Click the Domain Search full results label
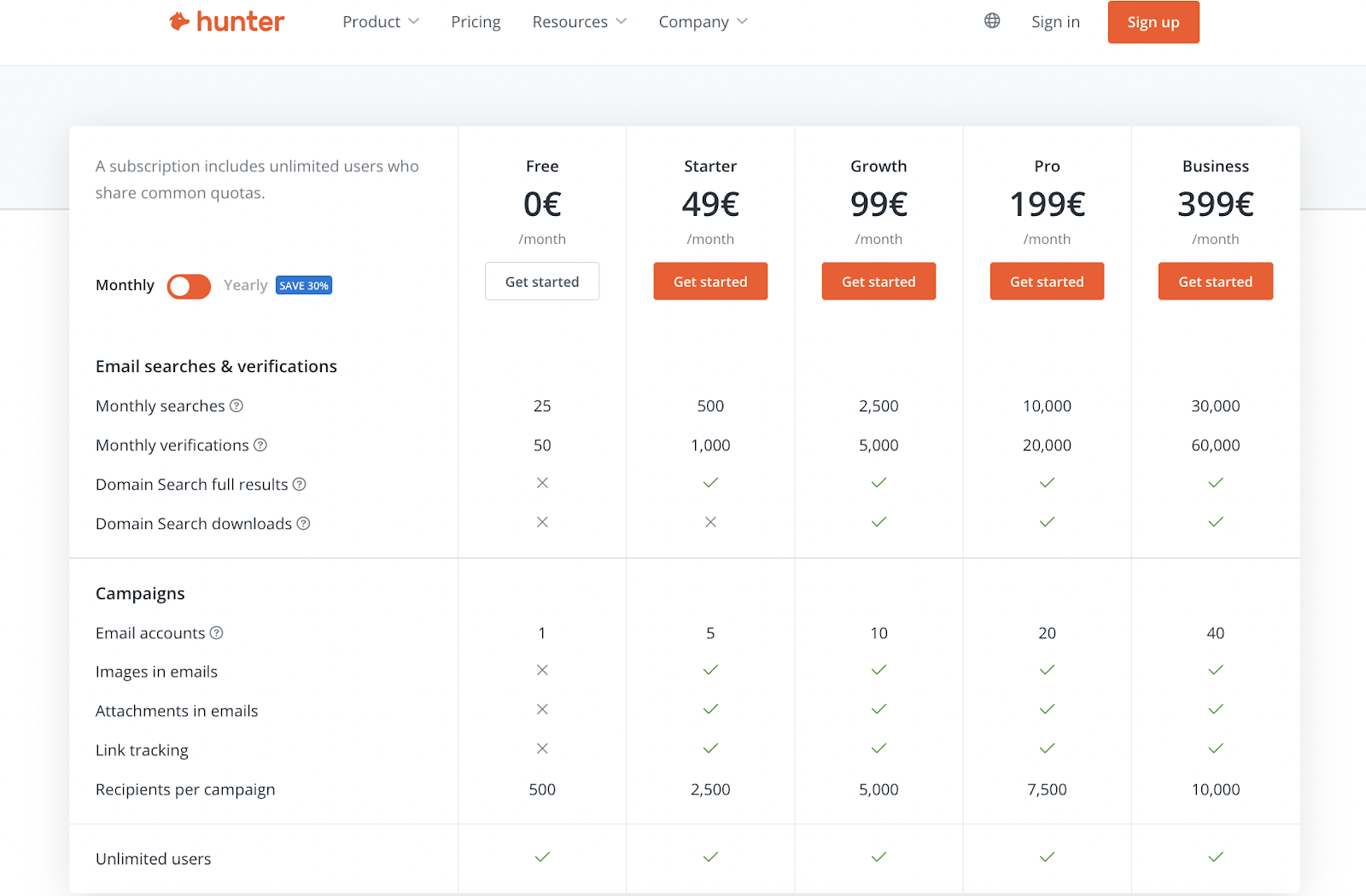 192,485
